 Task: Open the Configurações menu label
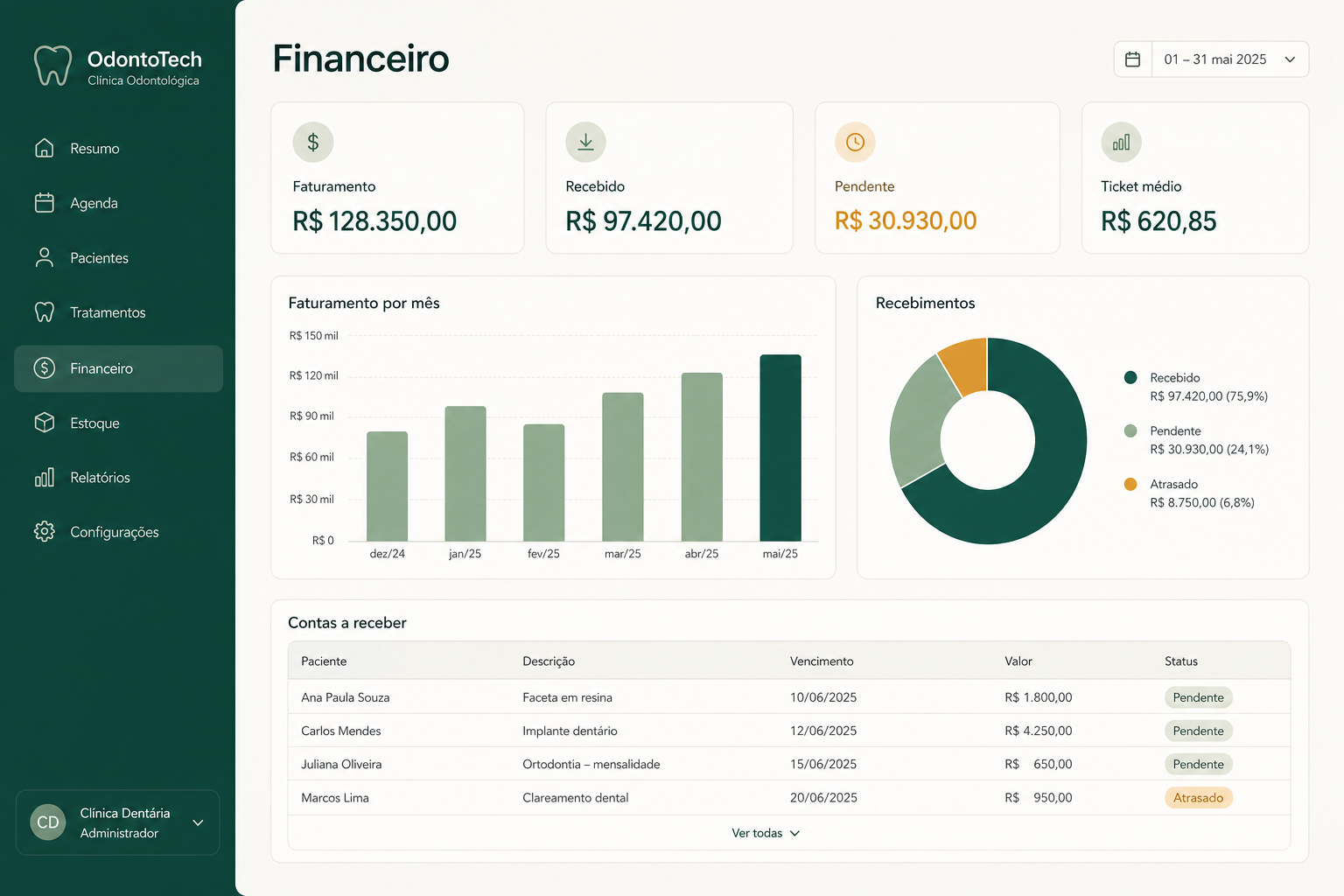115,532
